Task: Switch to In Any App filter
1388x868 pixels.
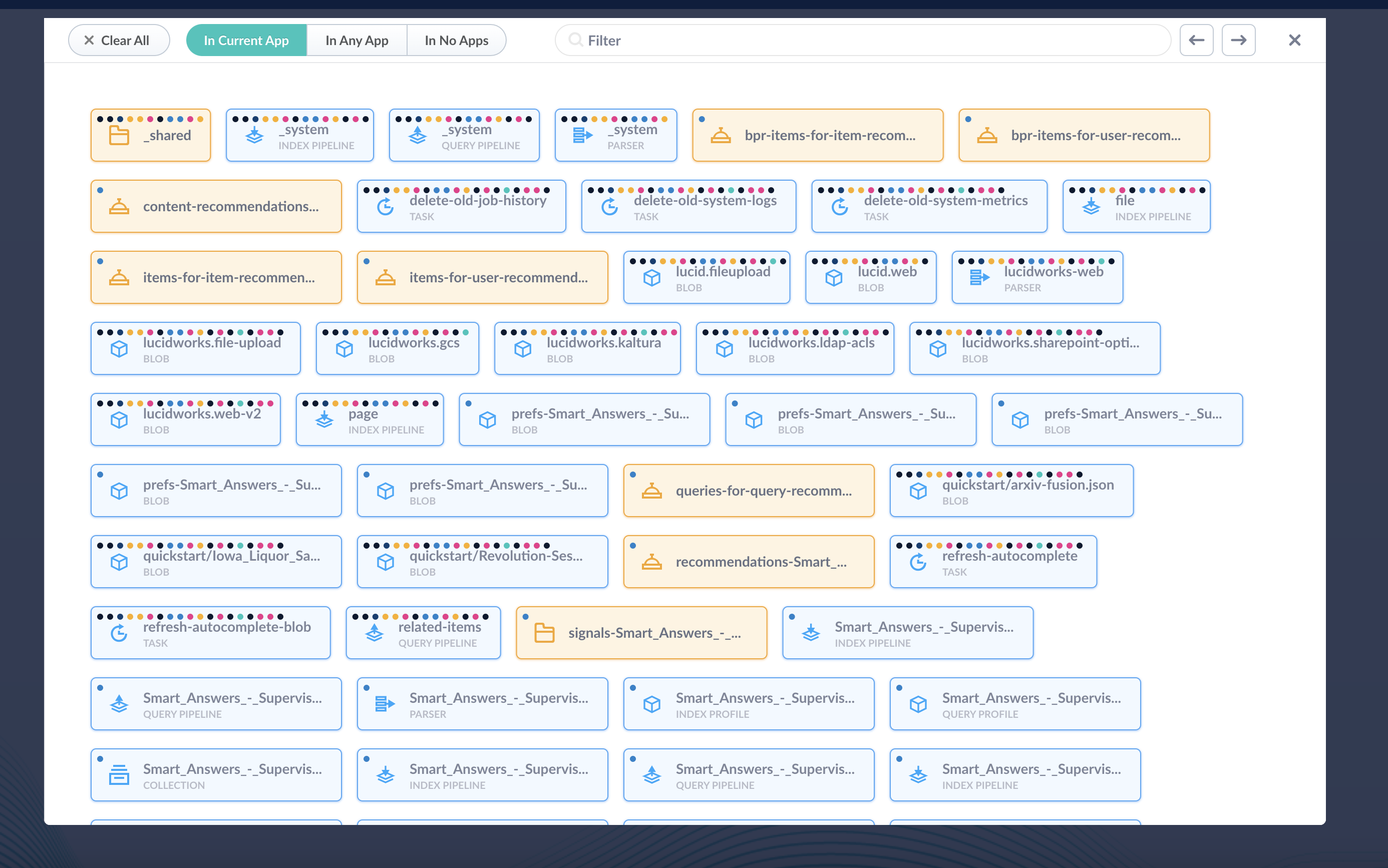Action: pyautogui.click(x=357, y=40)
